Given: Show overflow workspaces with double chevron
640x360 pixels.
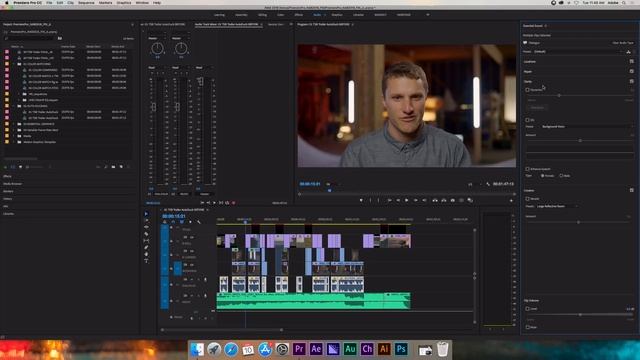Looking at the screenshot, I should coord(428,15).
